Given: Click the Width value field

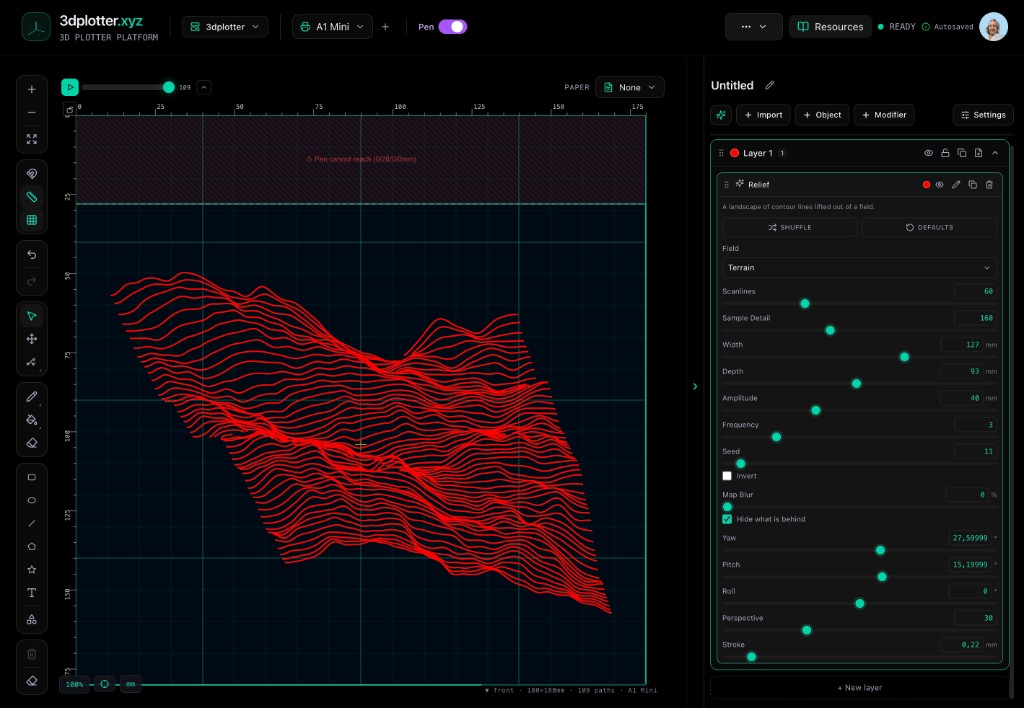Looking at the screenshot, I should click(962, 345).
